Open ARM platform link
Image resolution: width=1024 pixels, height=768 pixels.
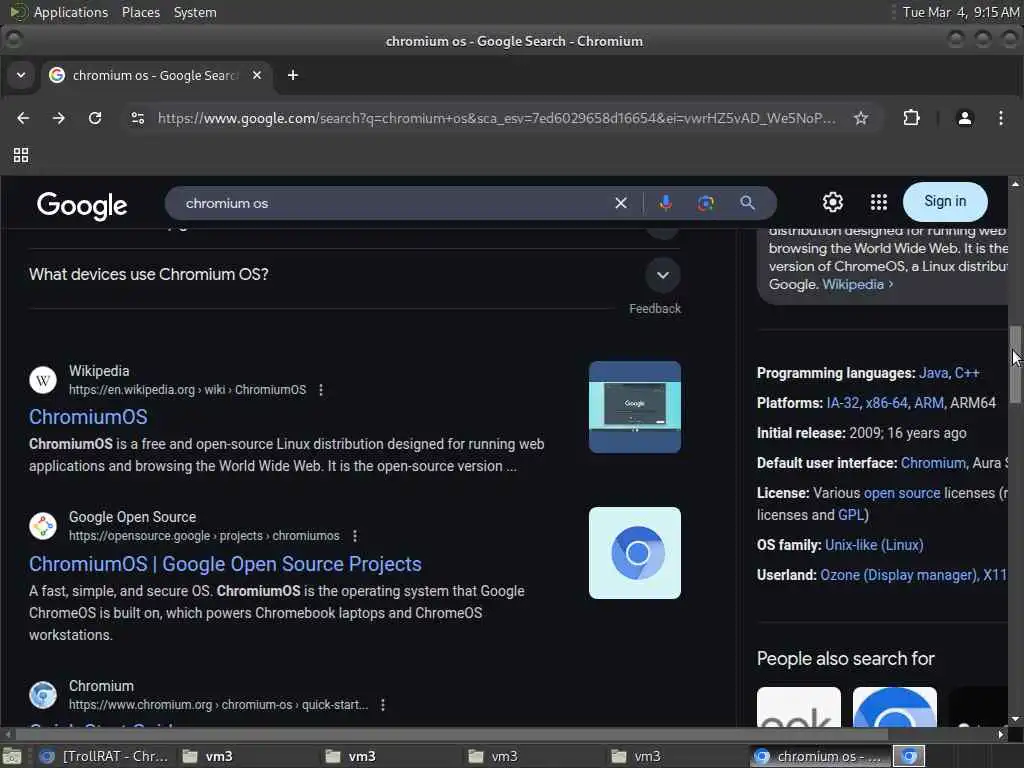[929, 404]
